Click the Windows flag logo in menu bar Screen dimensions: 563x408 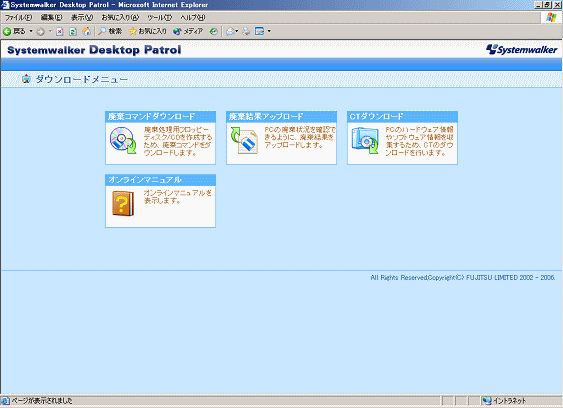pos(551,17)
